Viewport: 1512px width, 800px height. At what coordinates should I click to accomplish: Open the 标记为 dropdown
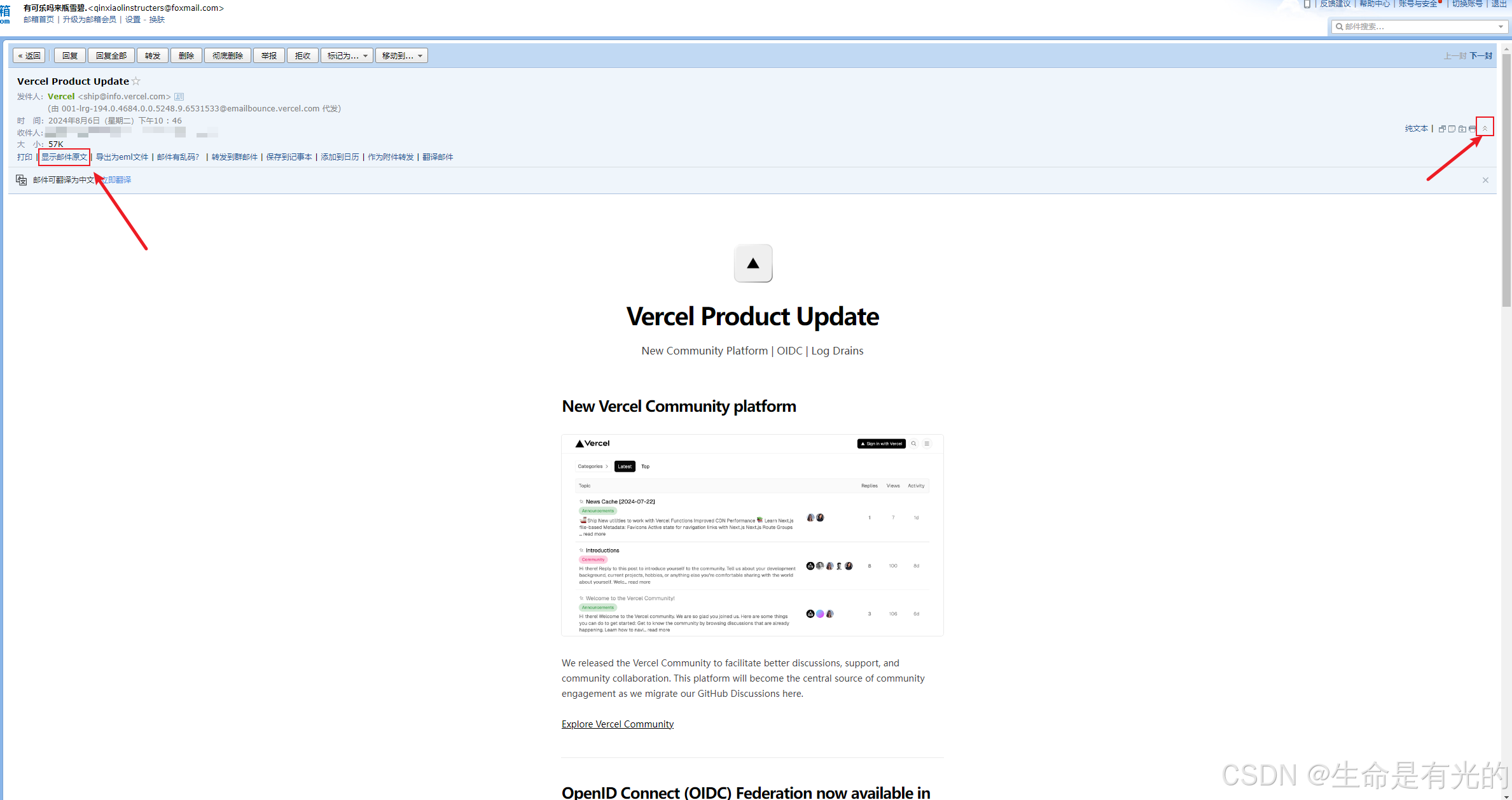tap(347, 56)
